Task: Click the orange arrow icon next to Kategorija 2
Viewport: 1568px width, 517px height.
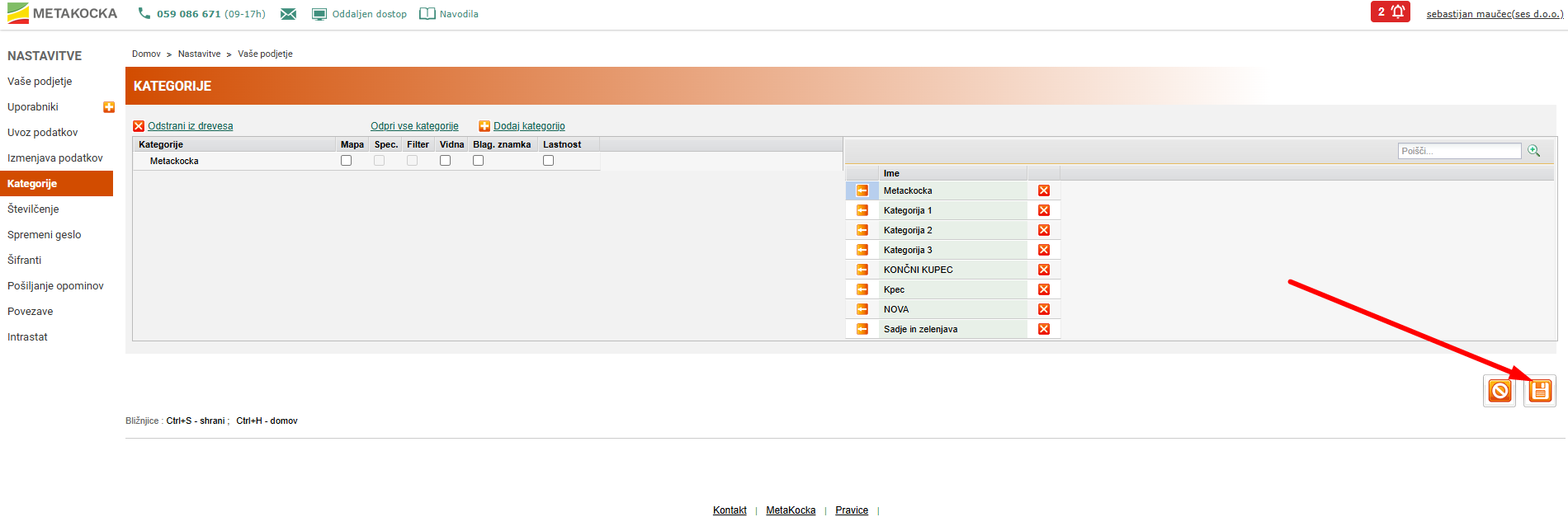Action: 862,230
